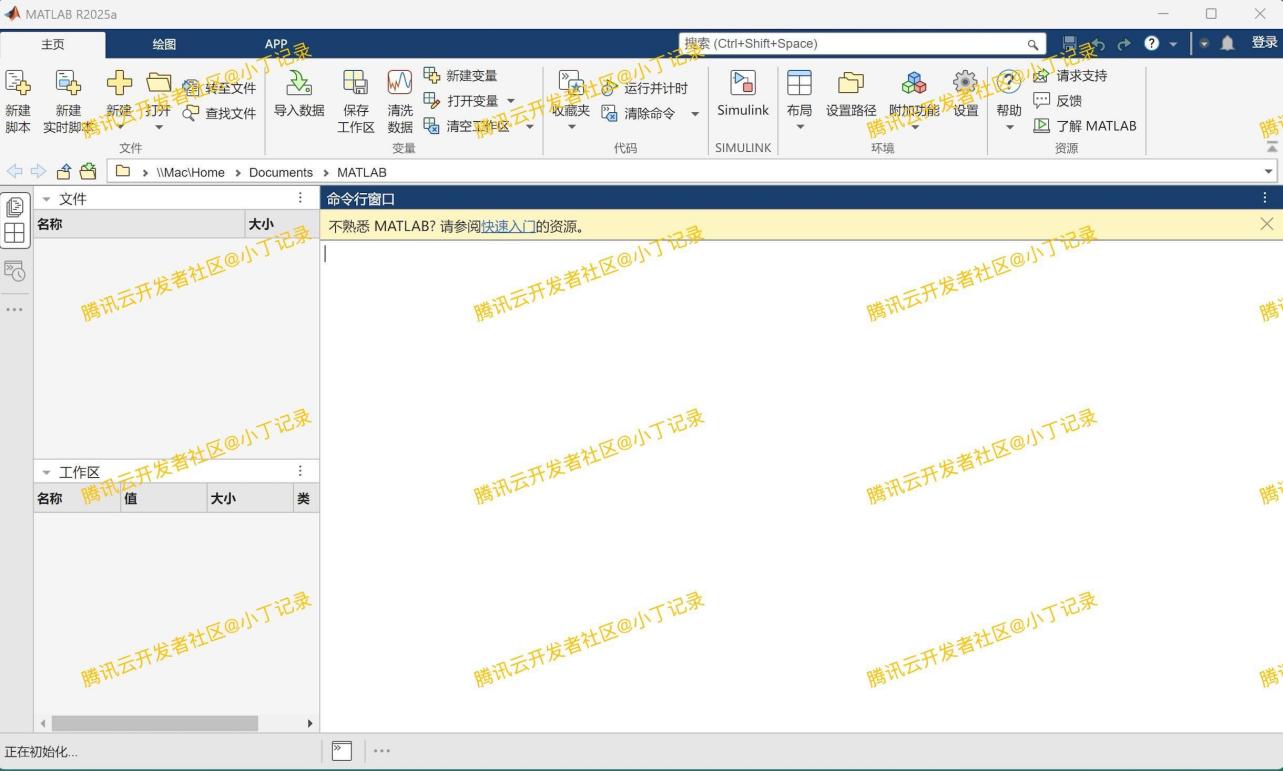Click the status bar command window icon
Image resolution: width=1283 pixels, height=771 pixels.
click(x=342, y=751)
